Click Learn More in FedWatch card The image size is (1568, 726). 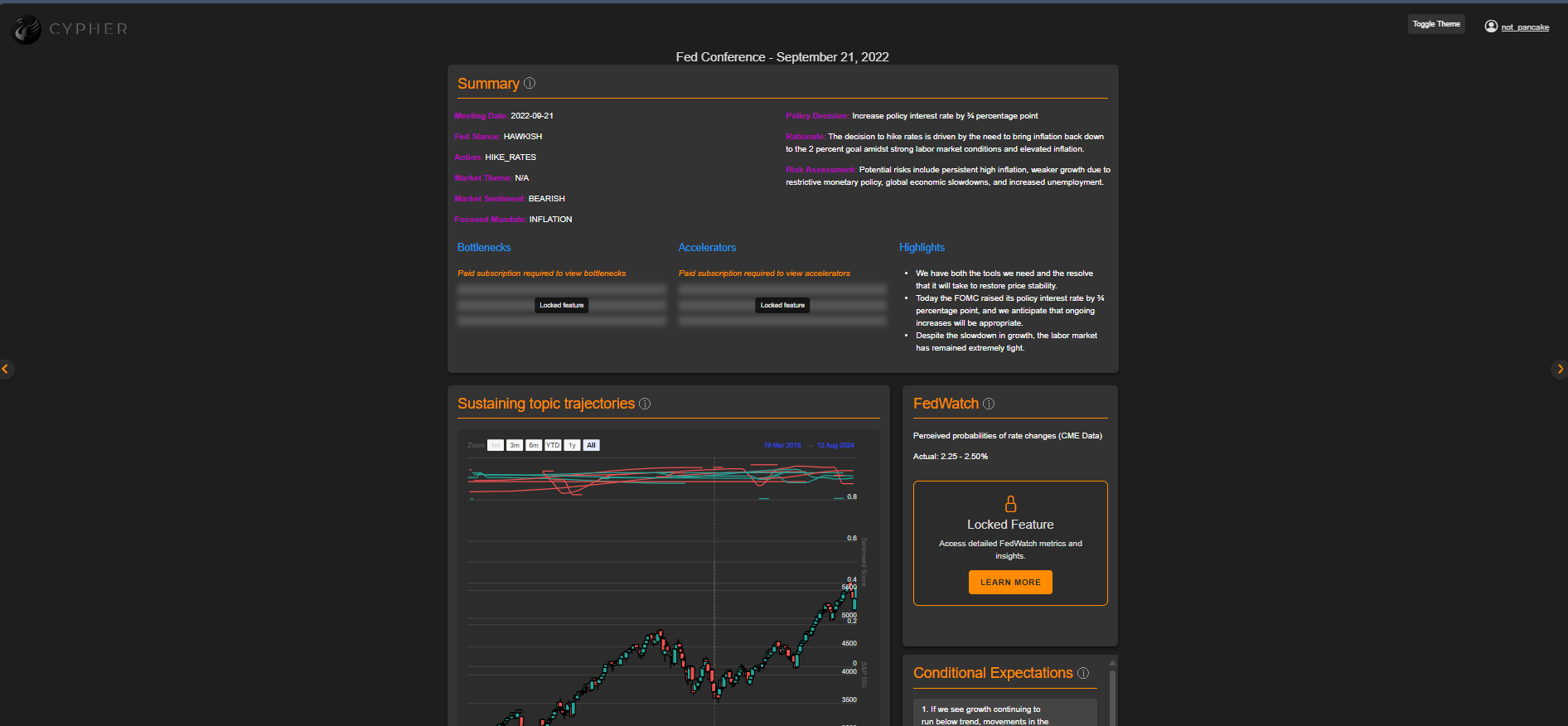click(x=1010, y=582)
